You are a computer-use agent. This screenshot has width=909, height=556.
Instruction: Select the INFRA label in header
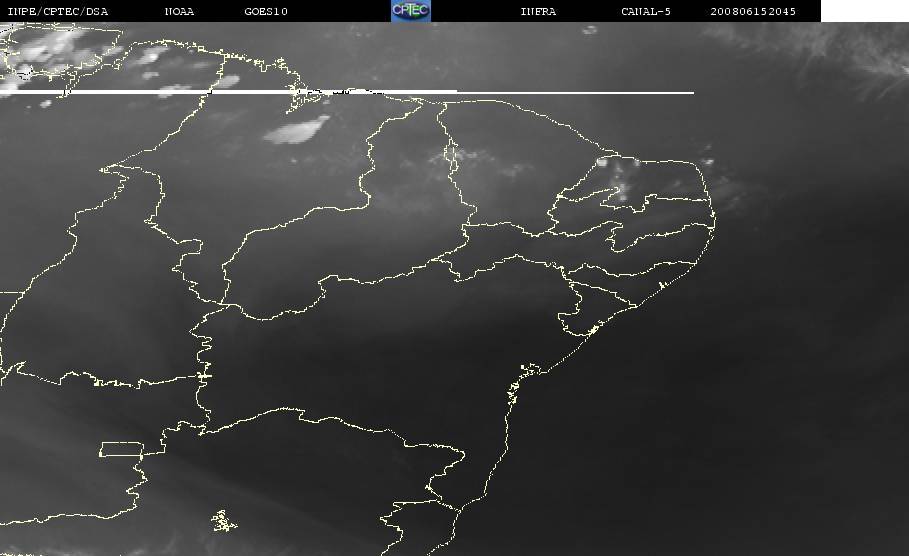pos(538,12)
